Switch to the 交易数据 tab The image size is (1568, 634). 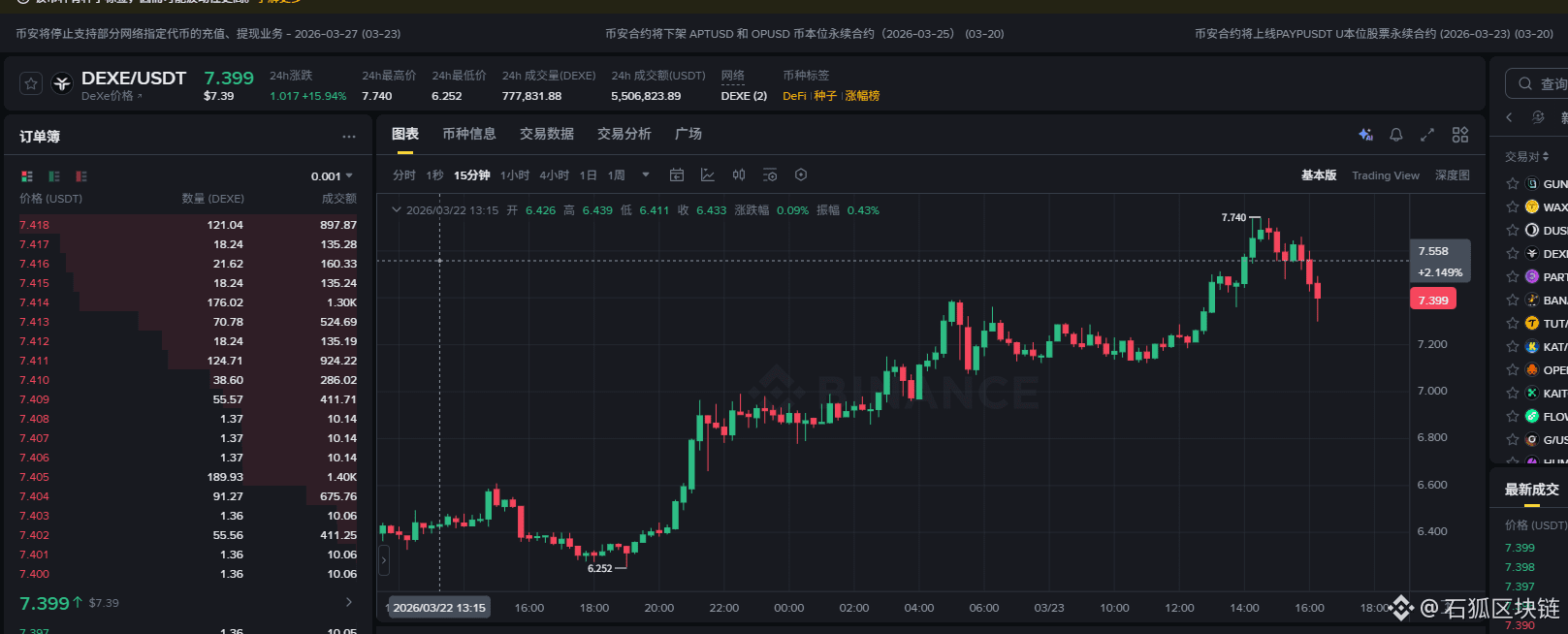point(547,134)
